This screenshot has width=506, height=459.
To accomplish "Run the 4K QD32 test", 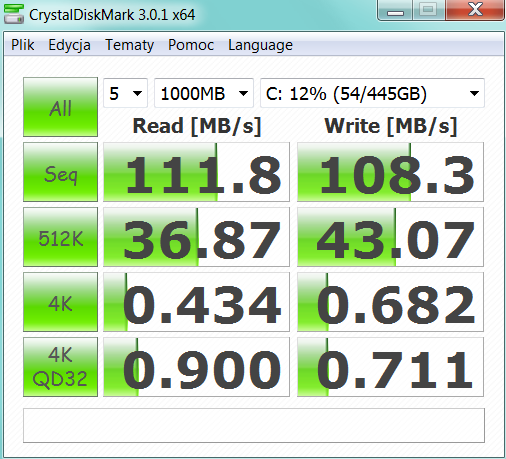I will click(x=60, y=367).
